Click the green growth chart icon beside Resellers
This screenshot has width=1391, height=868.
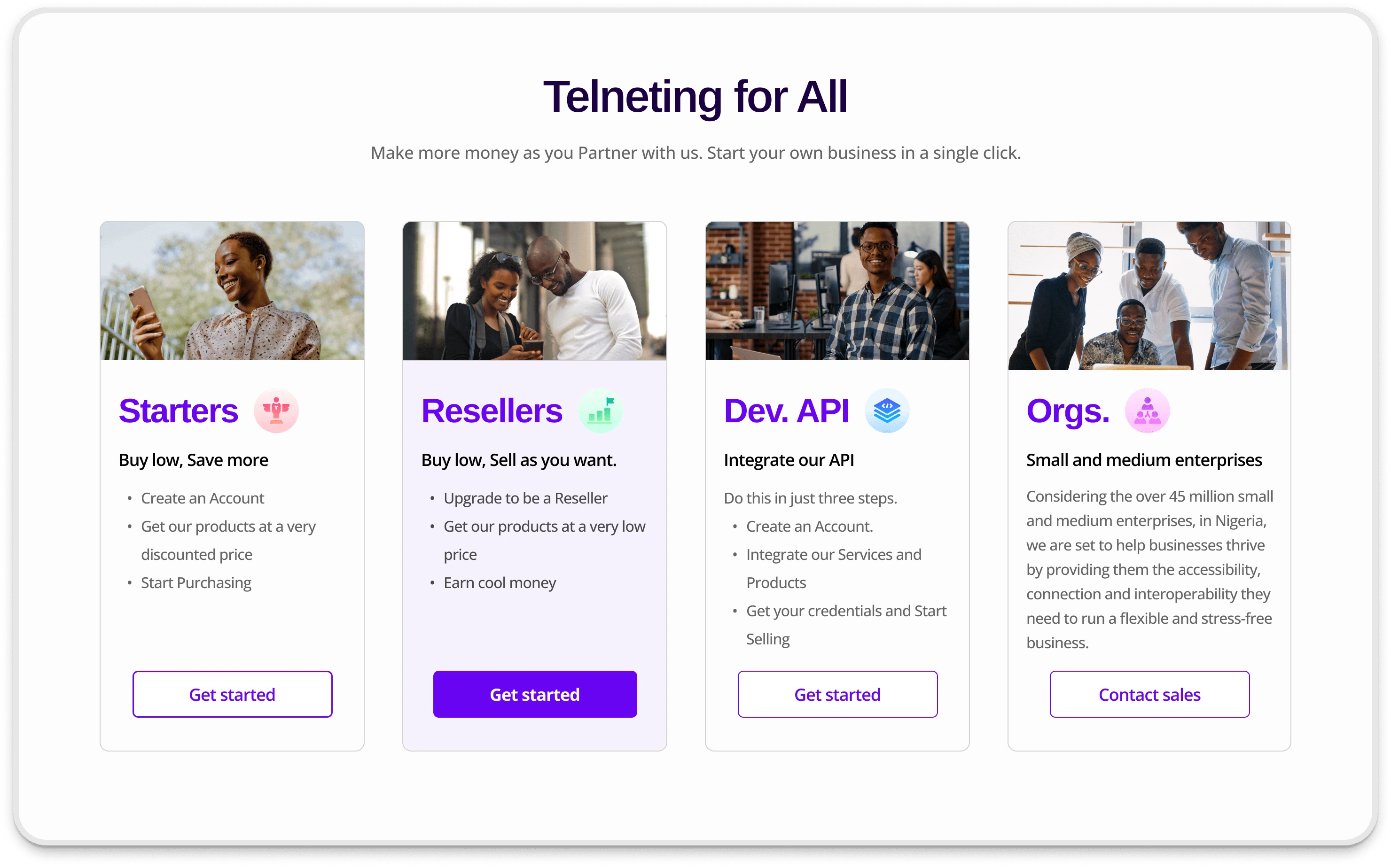point(600,411)
